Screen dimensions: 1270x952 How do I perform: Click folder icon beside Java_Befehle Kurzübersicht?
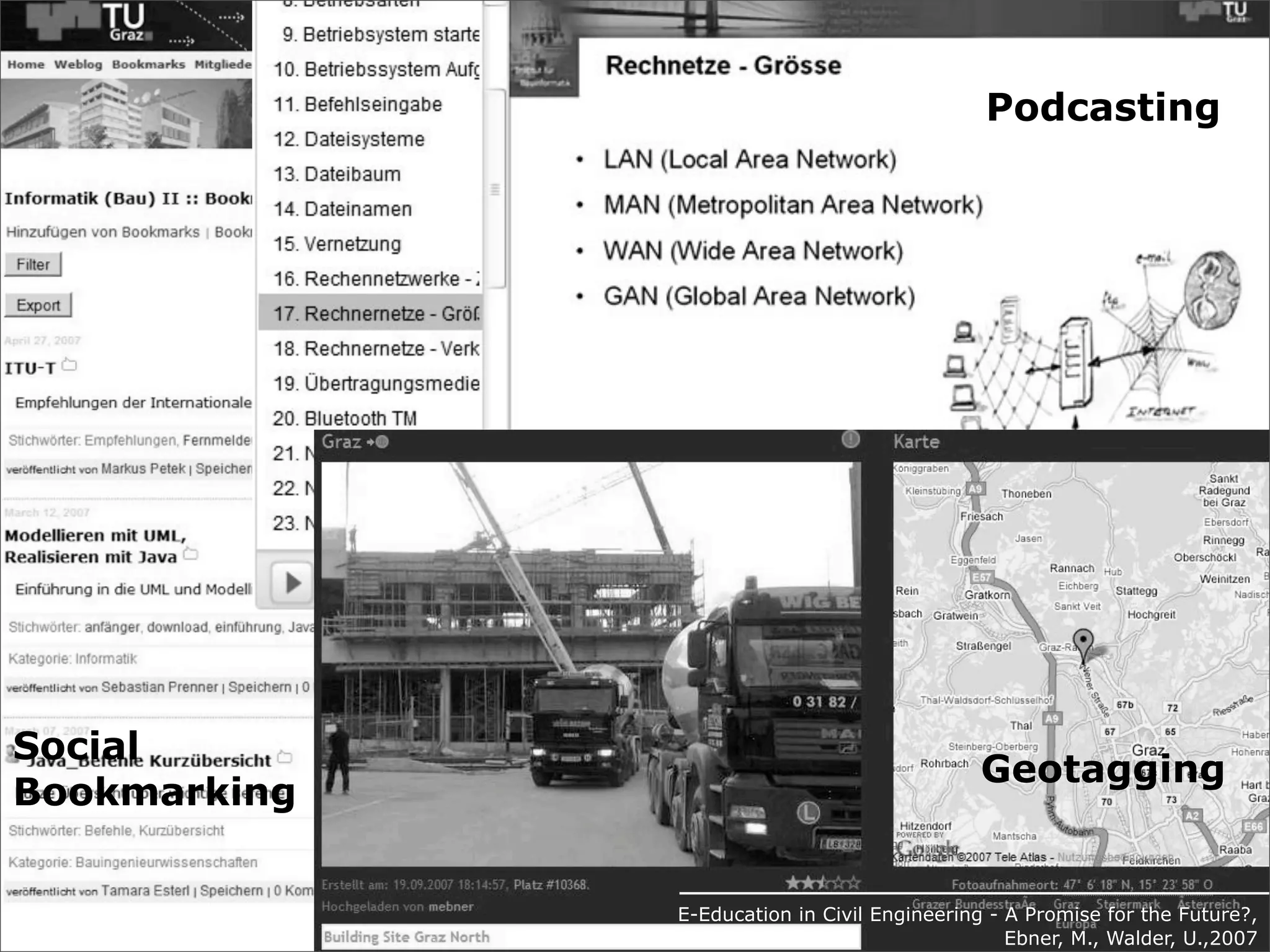coord(284,757)
